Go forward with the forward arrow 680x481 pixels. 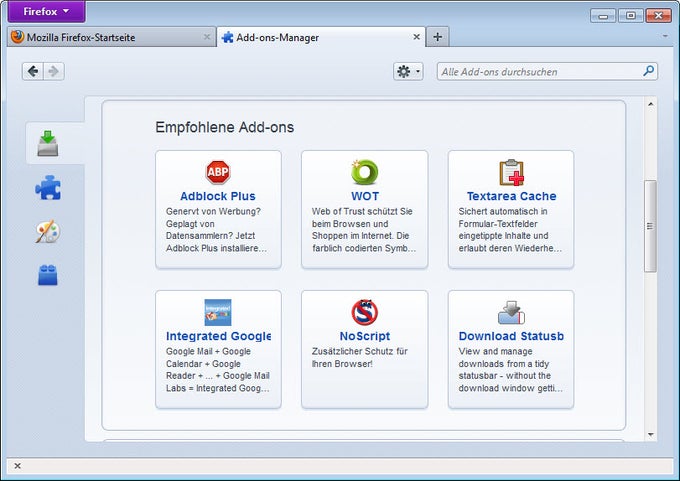click(x=54, y=71)
